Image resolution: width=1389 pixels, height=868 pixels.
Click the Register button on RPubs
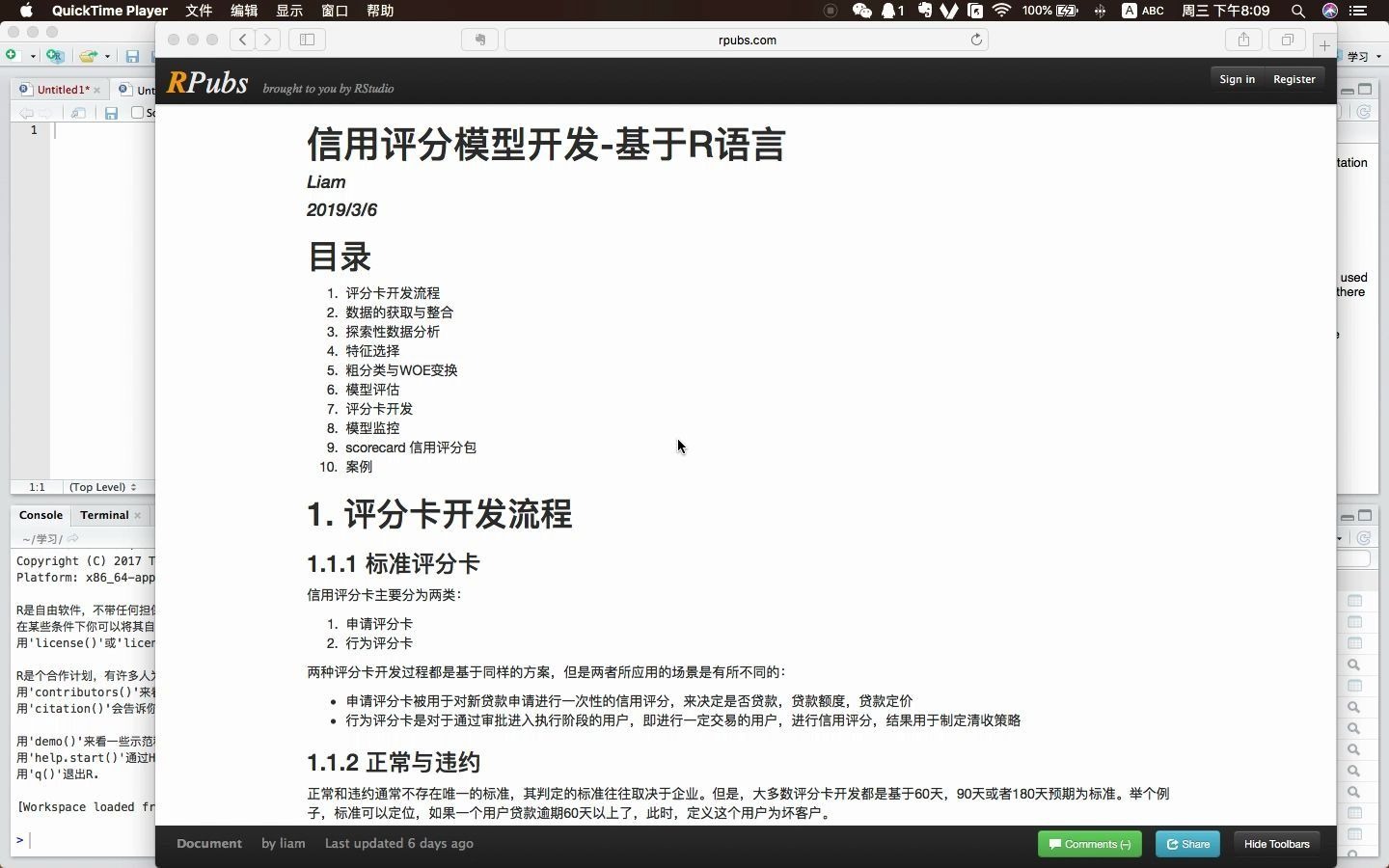1293,79
